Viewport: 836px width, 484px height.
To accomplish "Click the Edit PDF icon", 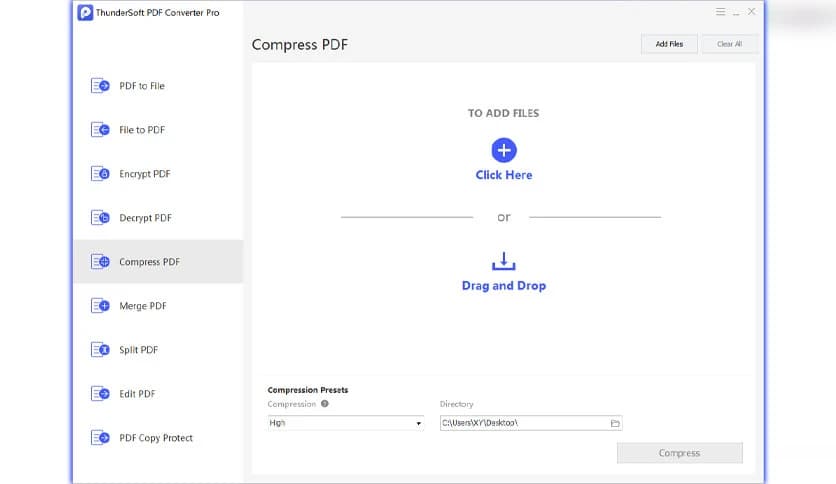I will pyautogui.click(x=100, y=394).
